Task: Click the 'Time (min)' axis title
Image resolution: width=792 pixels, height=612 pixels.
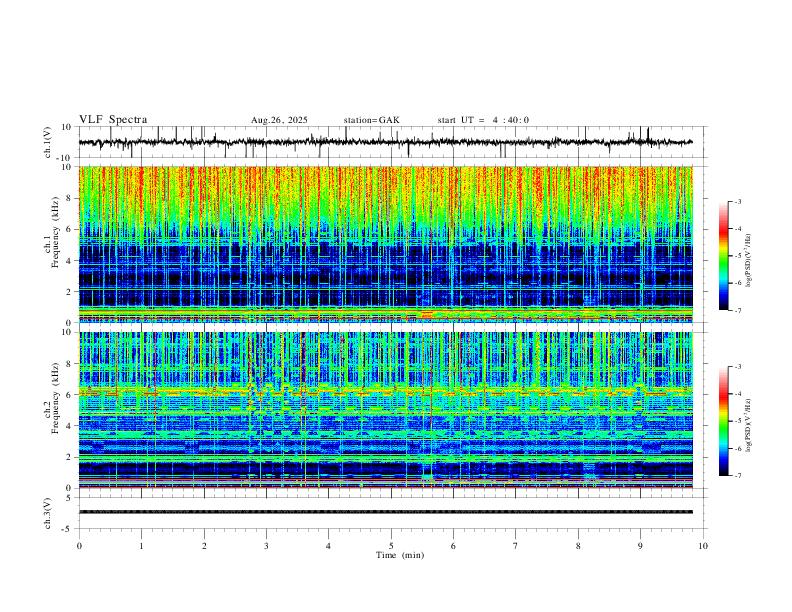Action: (x=400, y=555)
